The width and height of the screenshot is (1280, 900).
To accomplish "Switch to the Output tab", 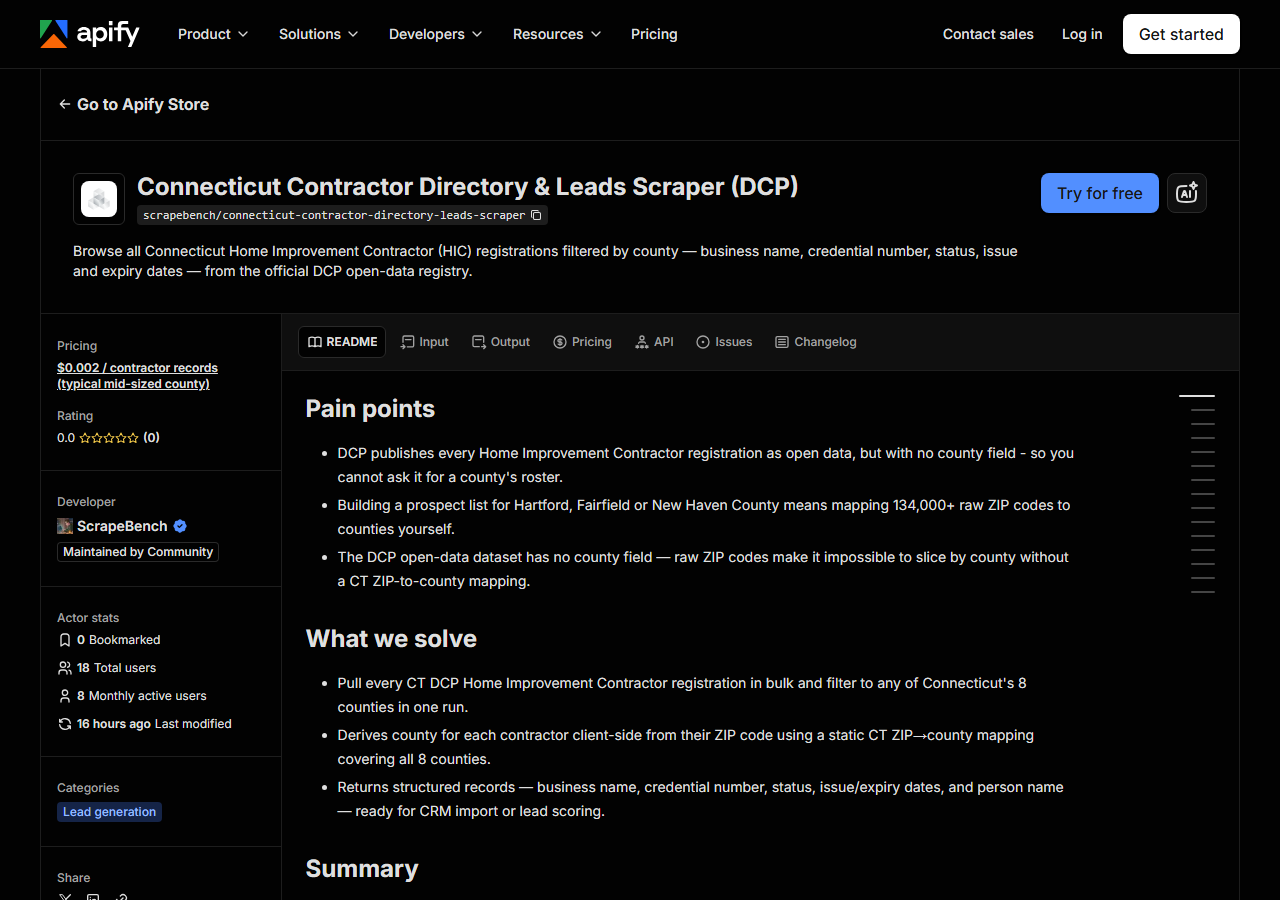I will (501, 342).
